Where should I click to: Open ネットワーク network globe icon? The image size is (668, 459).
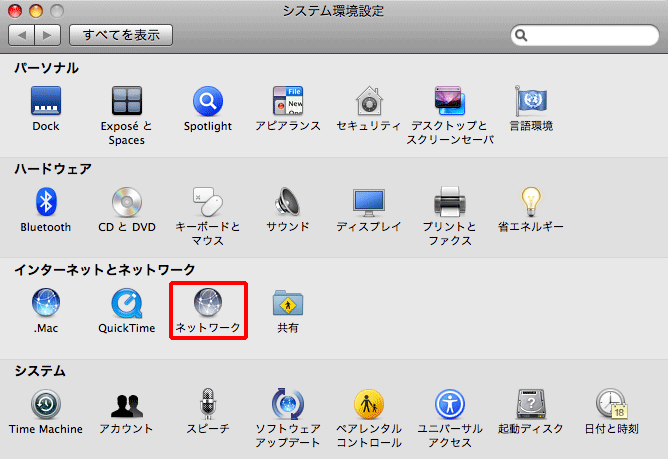(208, 303)
